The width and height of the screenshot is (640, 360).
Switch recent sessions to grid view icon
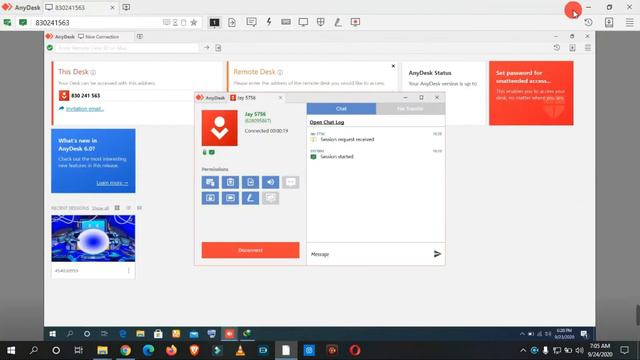pos(117,208)
